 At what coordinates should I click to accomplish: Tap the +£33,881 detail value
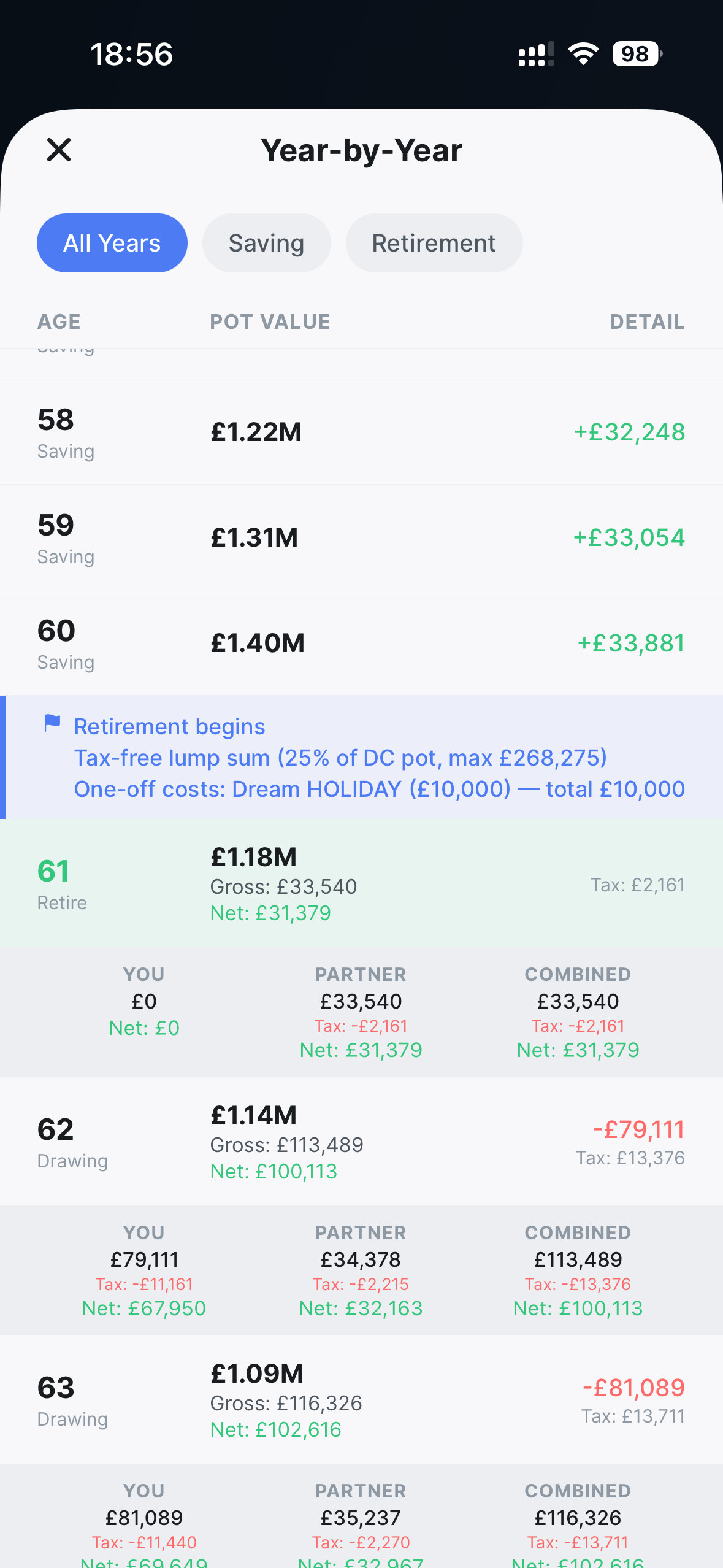pyautogui.click(x=630, y=643)
